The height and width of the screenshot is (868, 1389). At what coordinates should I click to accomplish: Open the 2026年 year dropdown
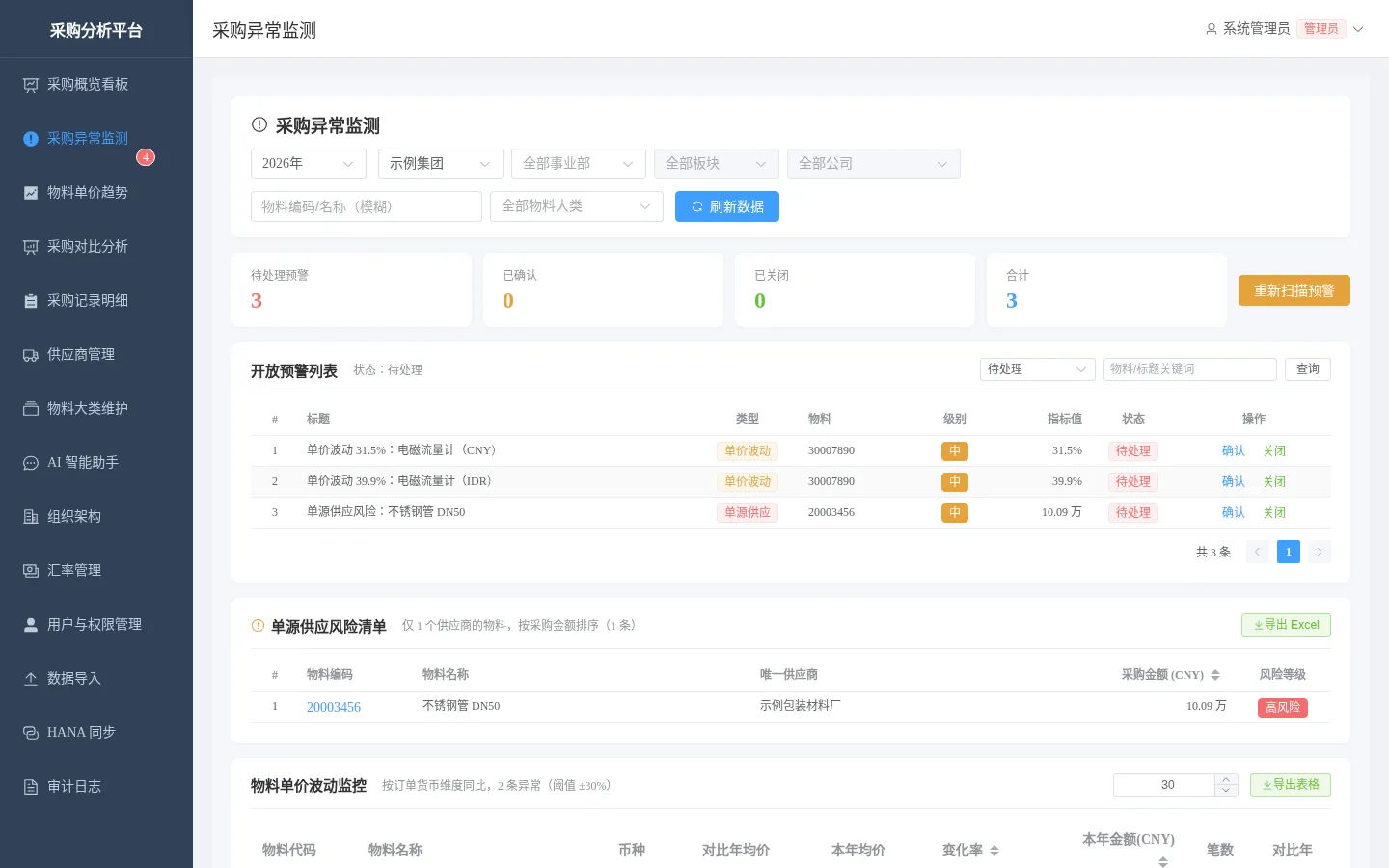click(309, 164)
